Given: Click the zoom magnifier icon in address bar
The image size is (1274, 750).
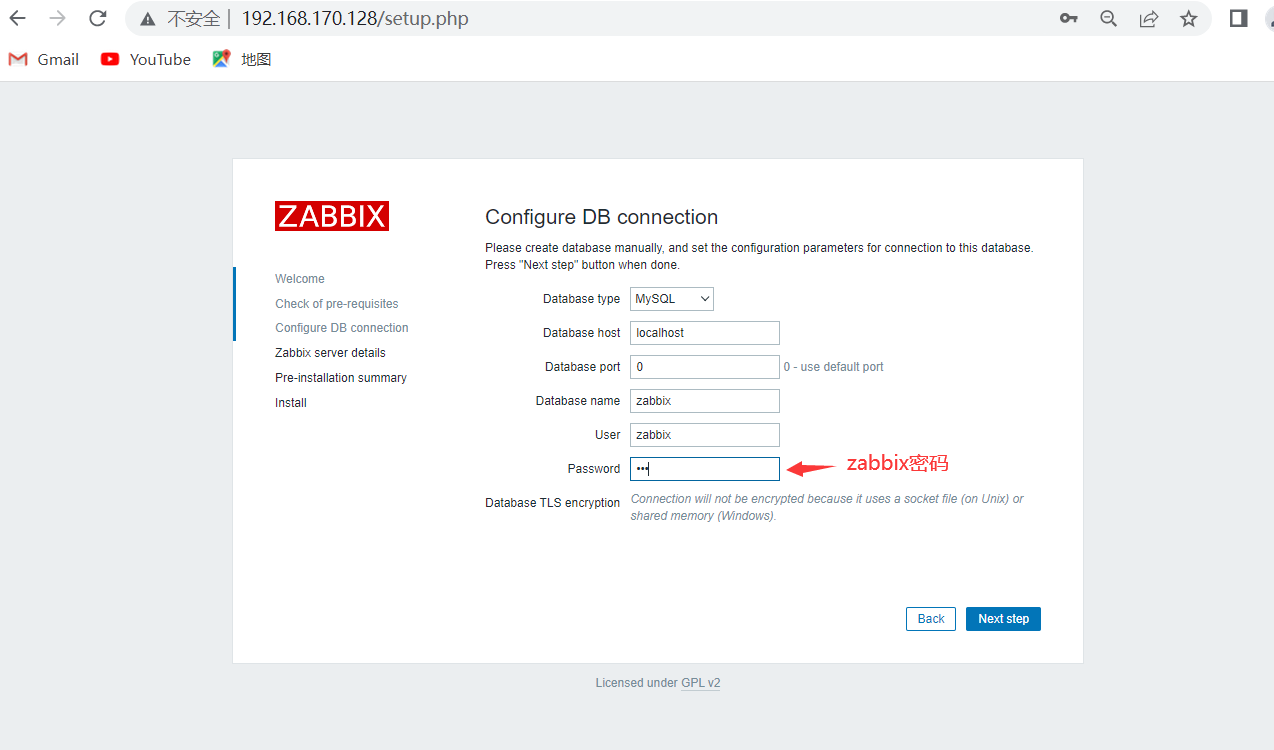Looking at the screenshot, I should pos(1108,18).
